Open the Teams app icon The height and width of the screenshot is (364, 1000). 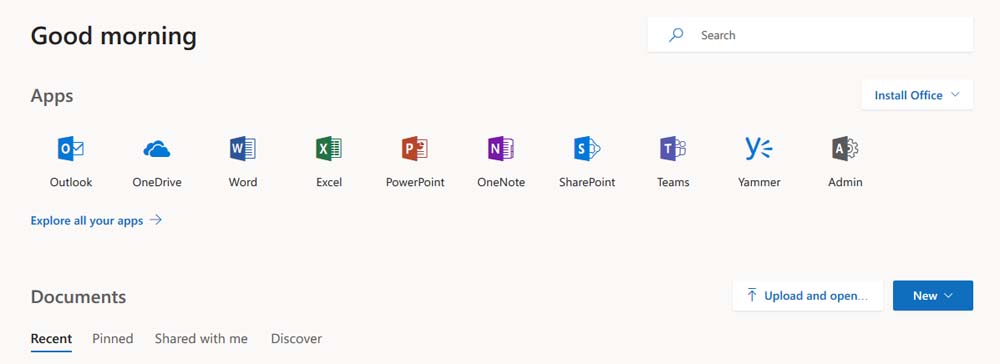coord(673,149)
